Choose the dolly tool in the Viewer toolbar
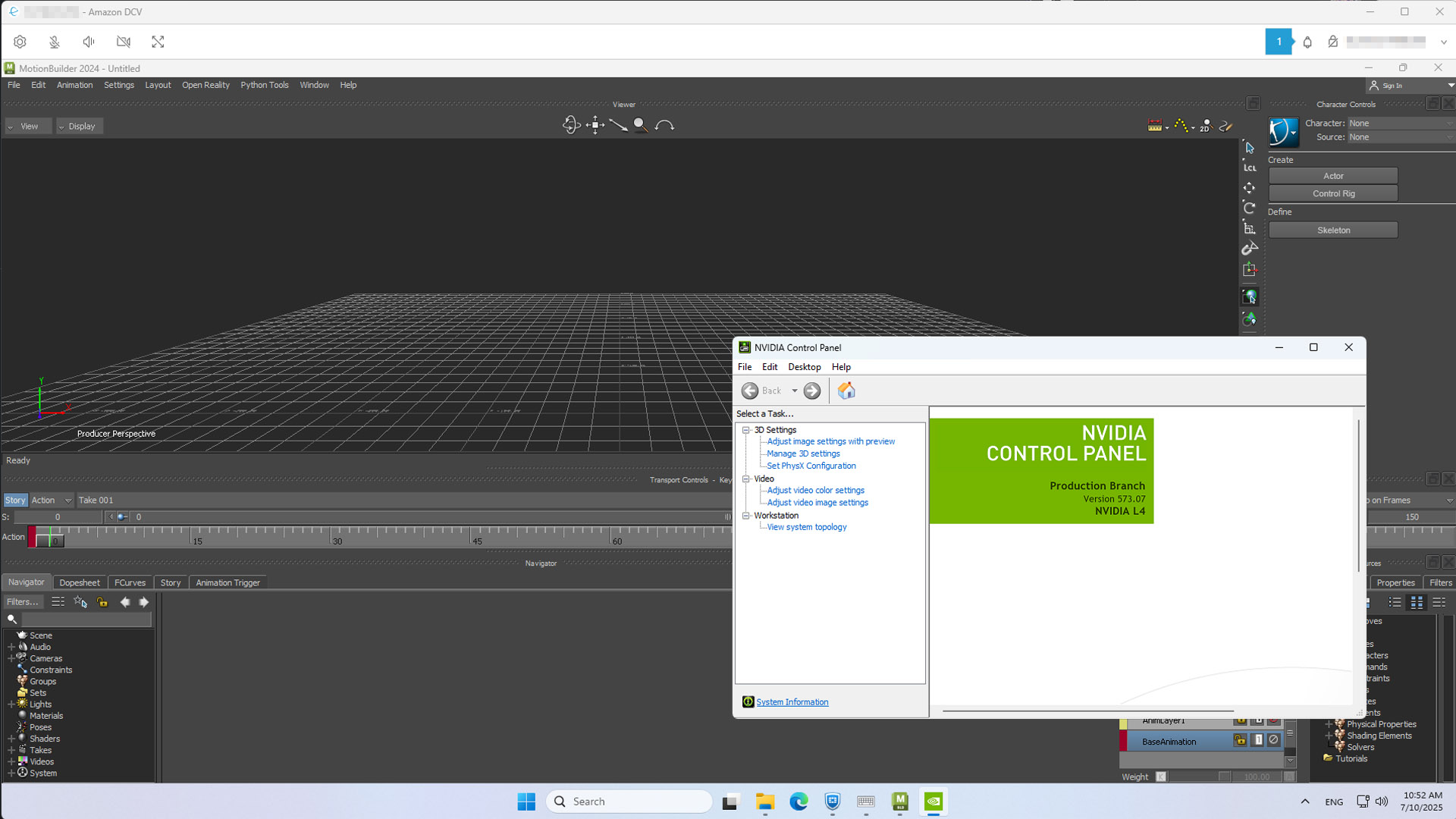 (618, 125)
